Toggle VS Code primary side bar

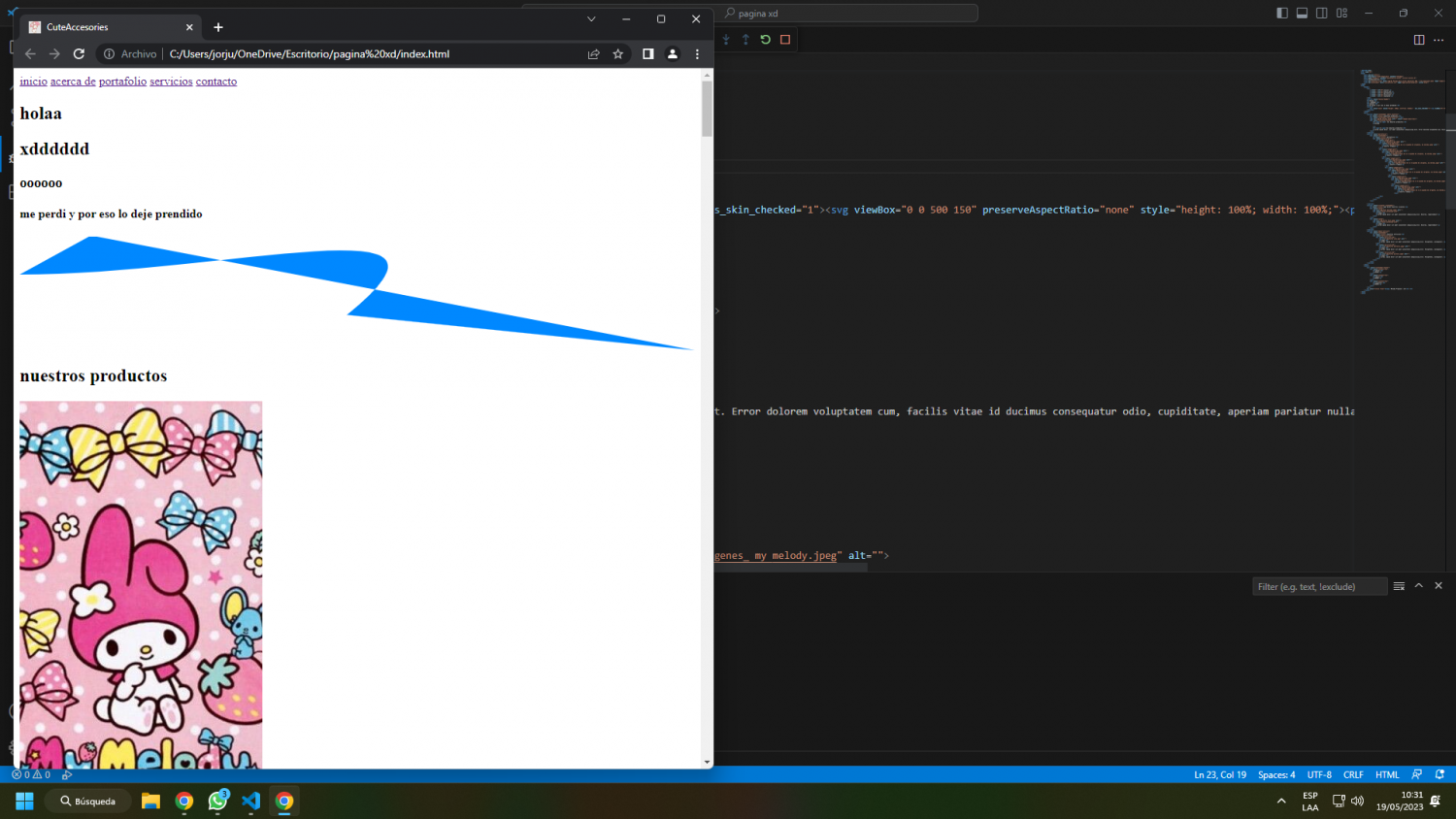(x=1282, y=13)
